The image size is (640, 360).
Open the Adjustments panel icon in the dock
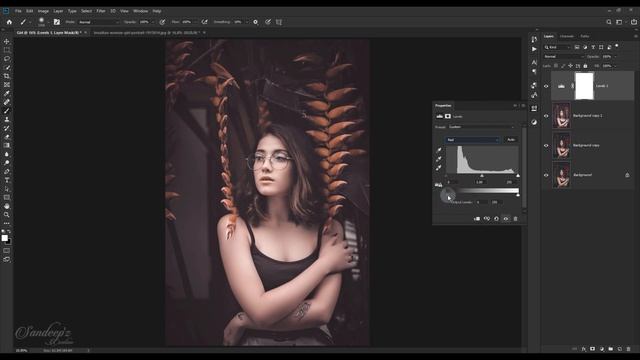click(x=534, y=122)
